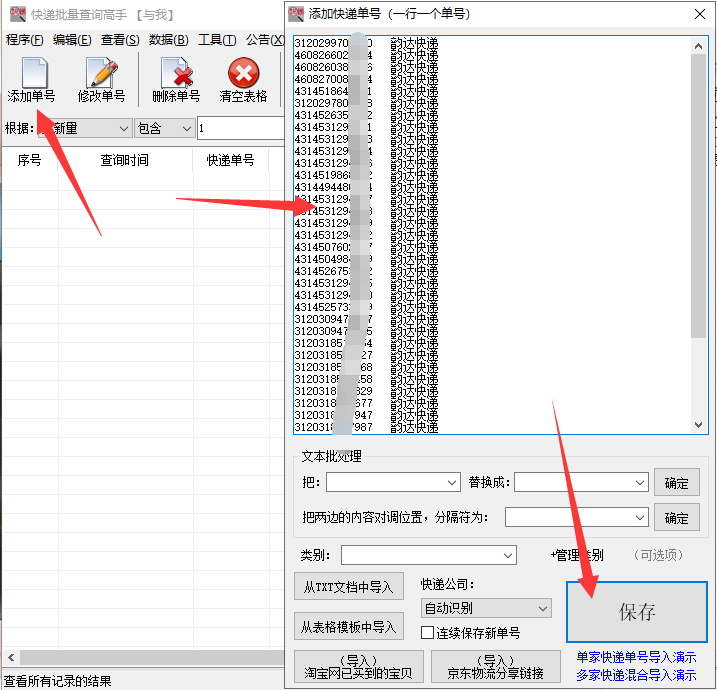Click 确定 next to the separator dropdown
The height and width of the screenshot is (690, 717).
click(676, 518)
